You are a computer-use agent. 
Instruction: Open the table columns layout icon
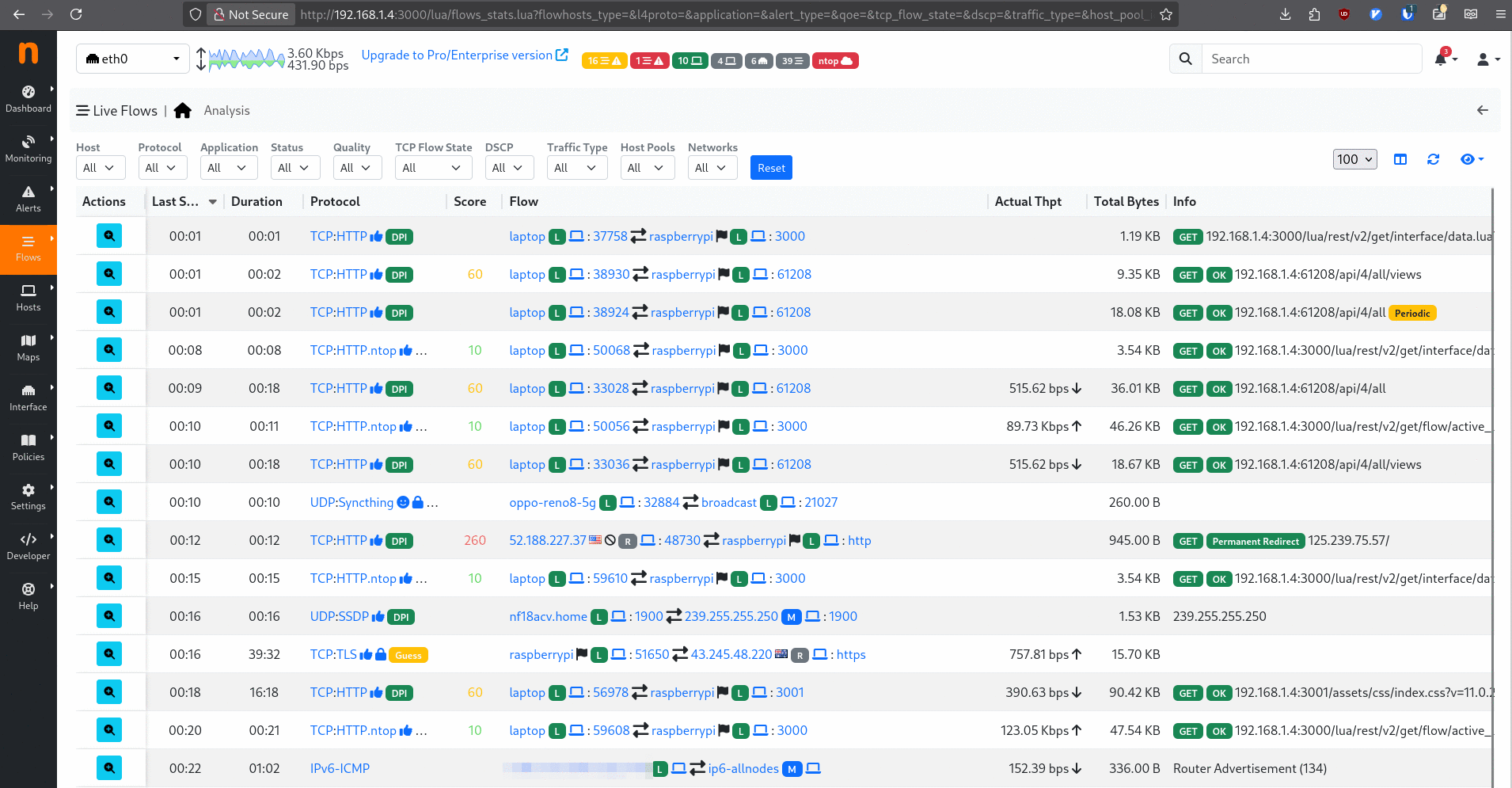pyautogui.click(x=1400, y=159)
